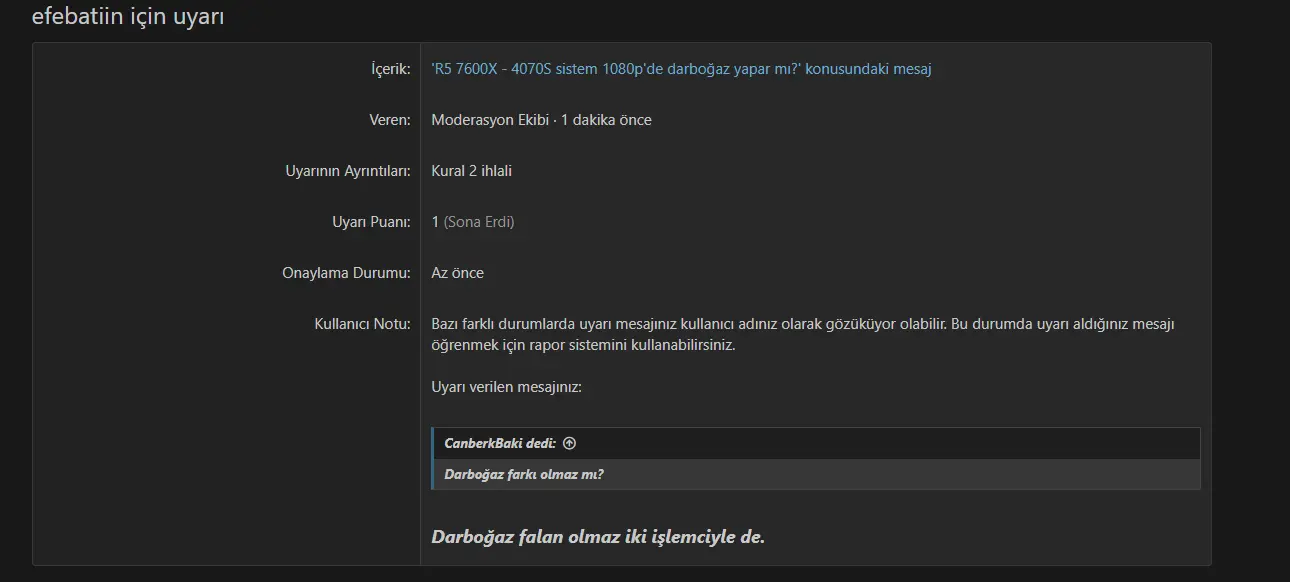Screen dimensions: 1290x582
Task: Click the 'Kullanıcı Notu:' label
Action: 362,324
